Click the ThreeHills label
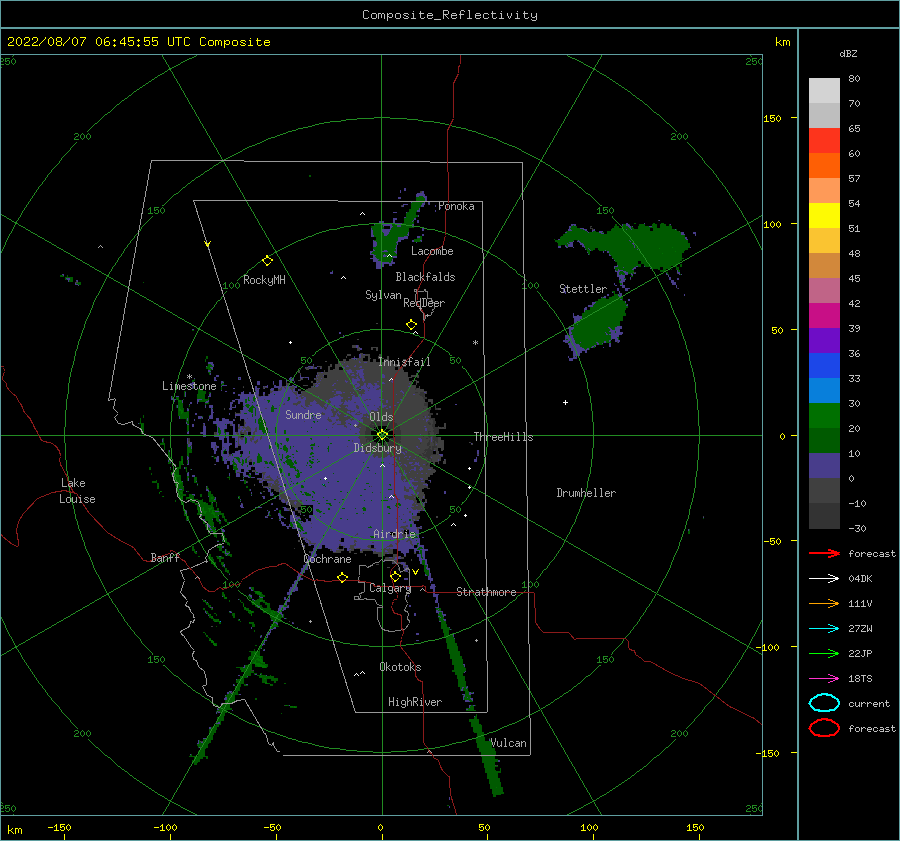Screen dimensions: 900x841 coord(503,437)
